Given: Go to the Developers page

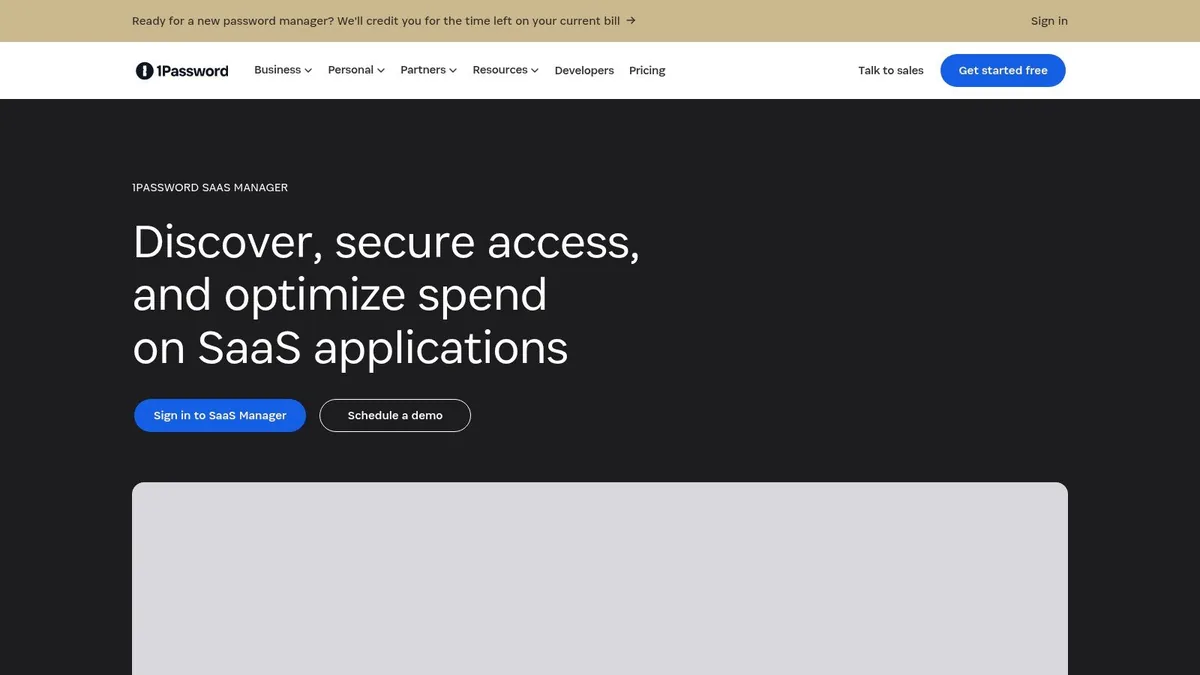Looking at the screenshot, I should click(x=584, y=71).
